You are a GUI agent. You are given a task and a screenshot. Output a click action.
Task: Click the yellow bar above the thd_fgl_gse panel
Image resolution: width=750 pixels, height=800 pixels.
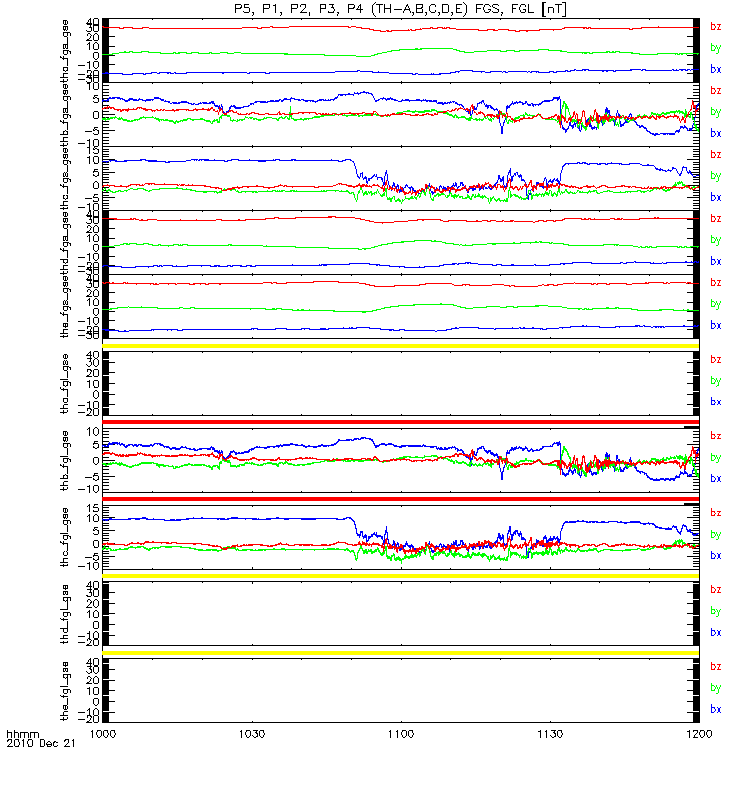point(401,576)
